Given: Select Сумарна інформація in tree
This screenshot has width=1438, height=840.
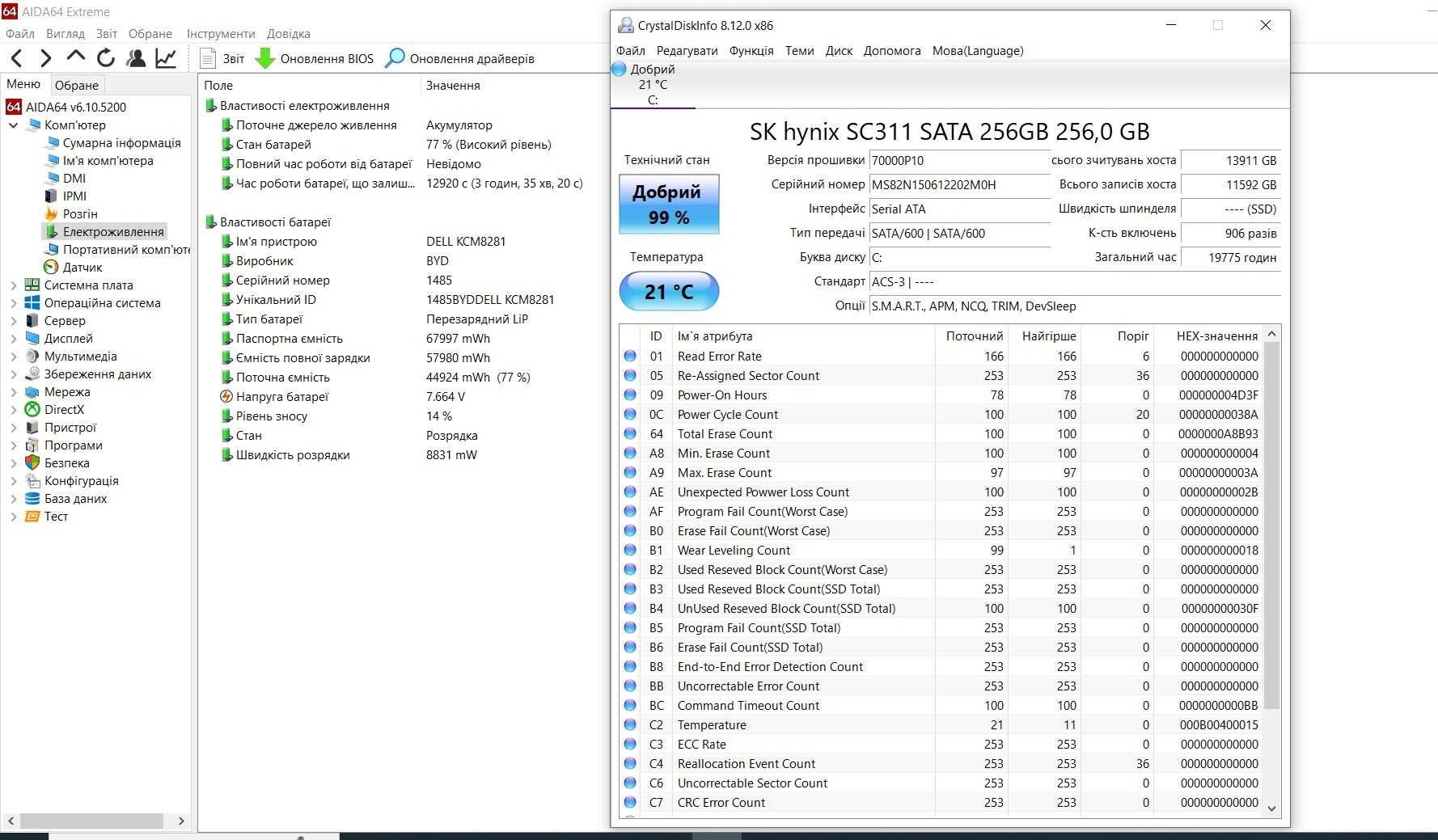Looking at the screenshot, I should [121, 143].
